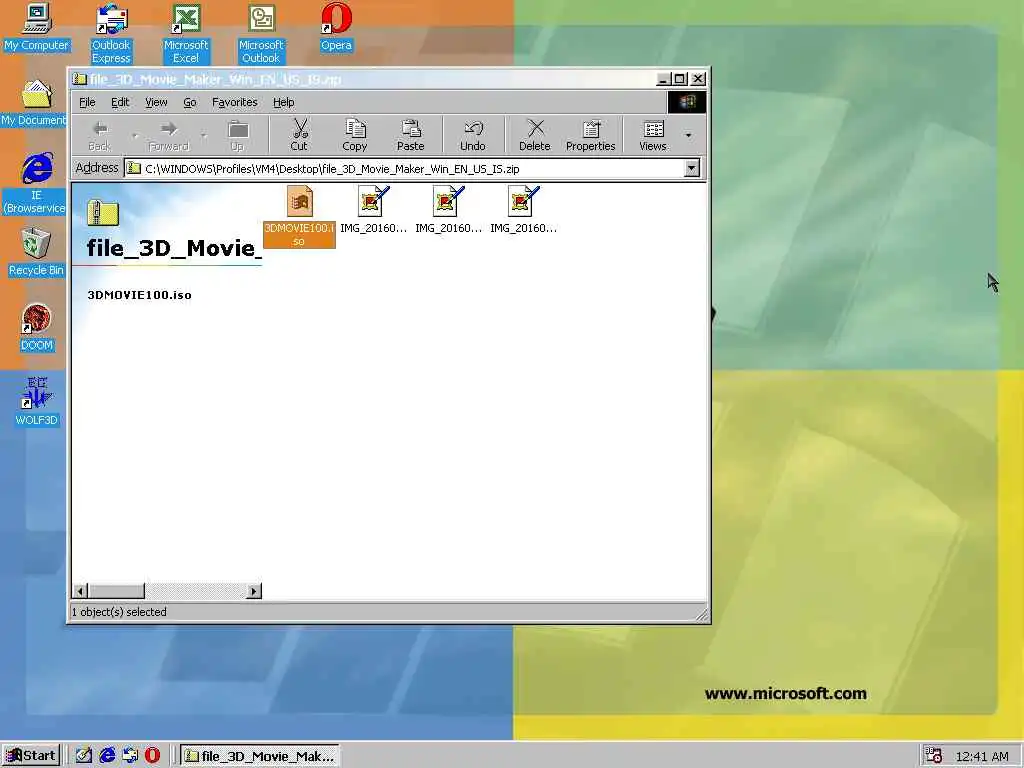
Task: Click the 'file_3D_Movie_' folder heading text
Action: (x=174, y=248)
